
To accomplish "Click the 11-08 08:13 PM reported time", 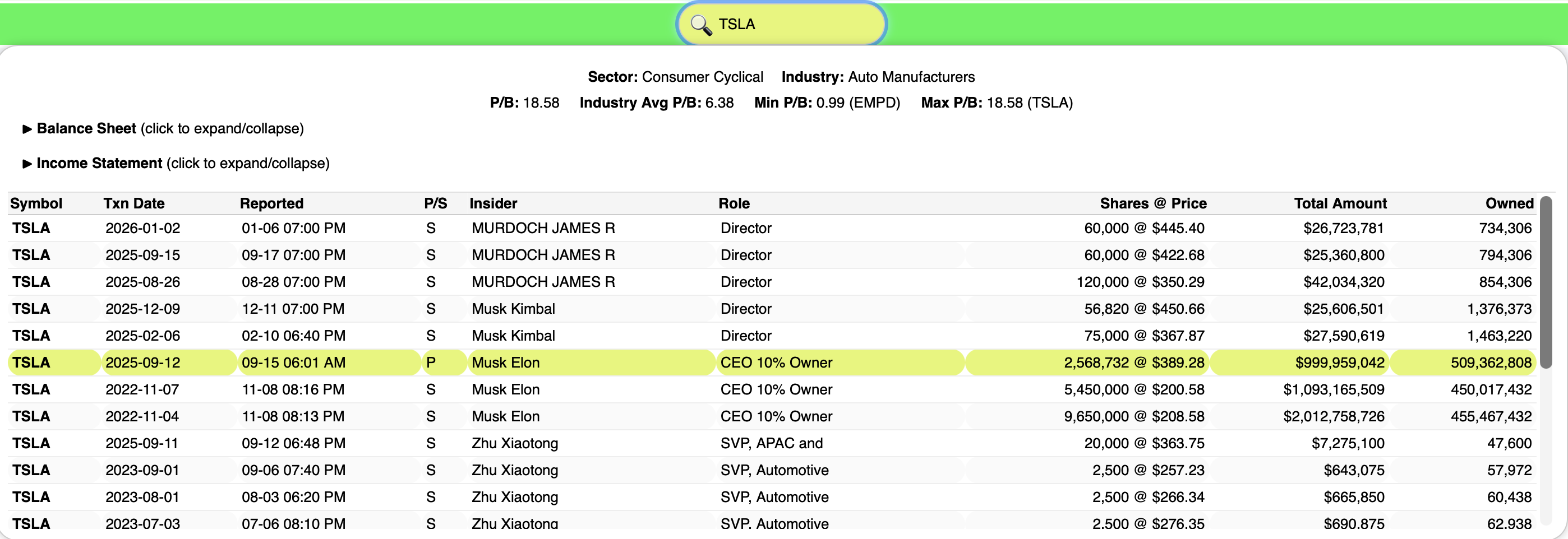I will click(293, 416).
